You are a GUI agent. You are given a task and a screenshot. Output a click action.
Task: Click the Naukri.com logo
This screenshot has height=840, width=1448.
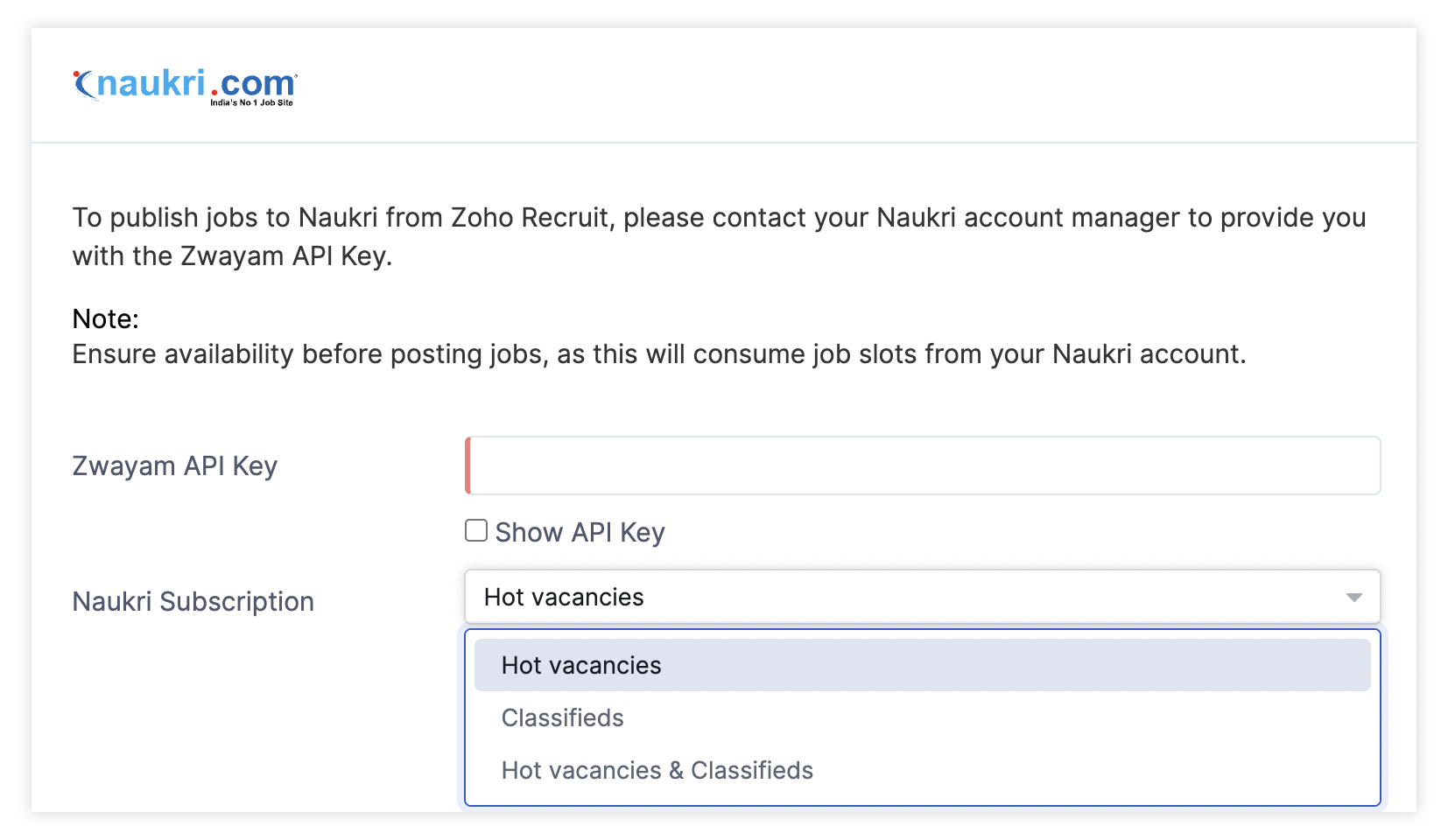click(x=185, y=86)
